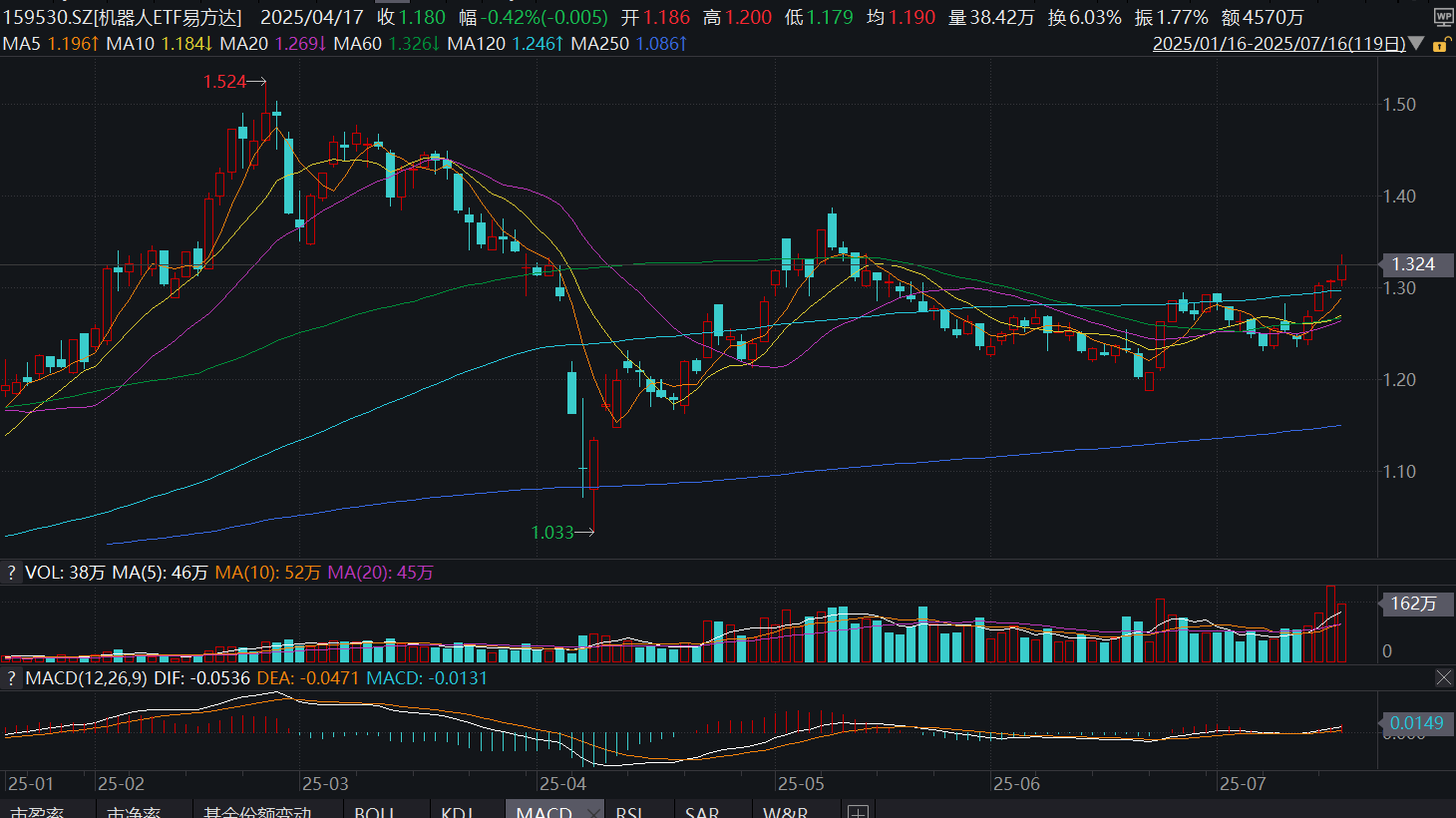Switch to the RSI indicator tab

click(x=628, y=812)
